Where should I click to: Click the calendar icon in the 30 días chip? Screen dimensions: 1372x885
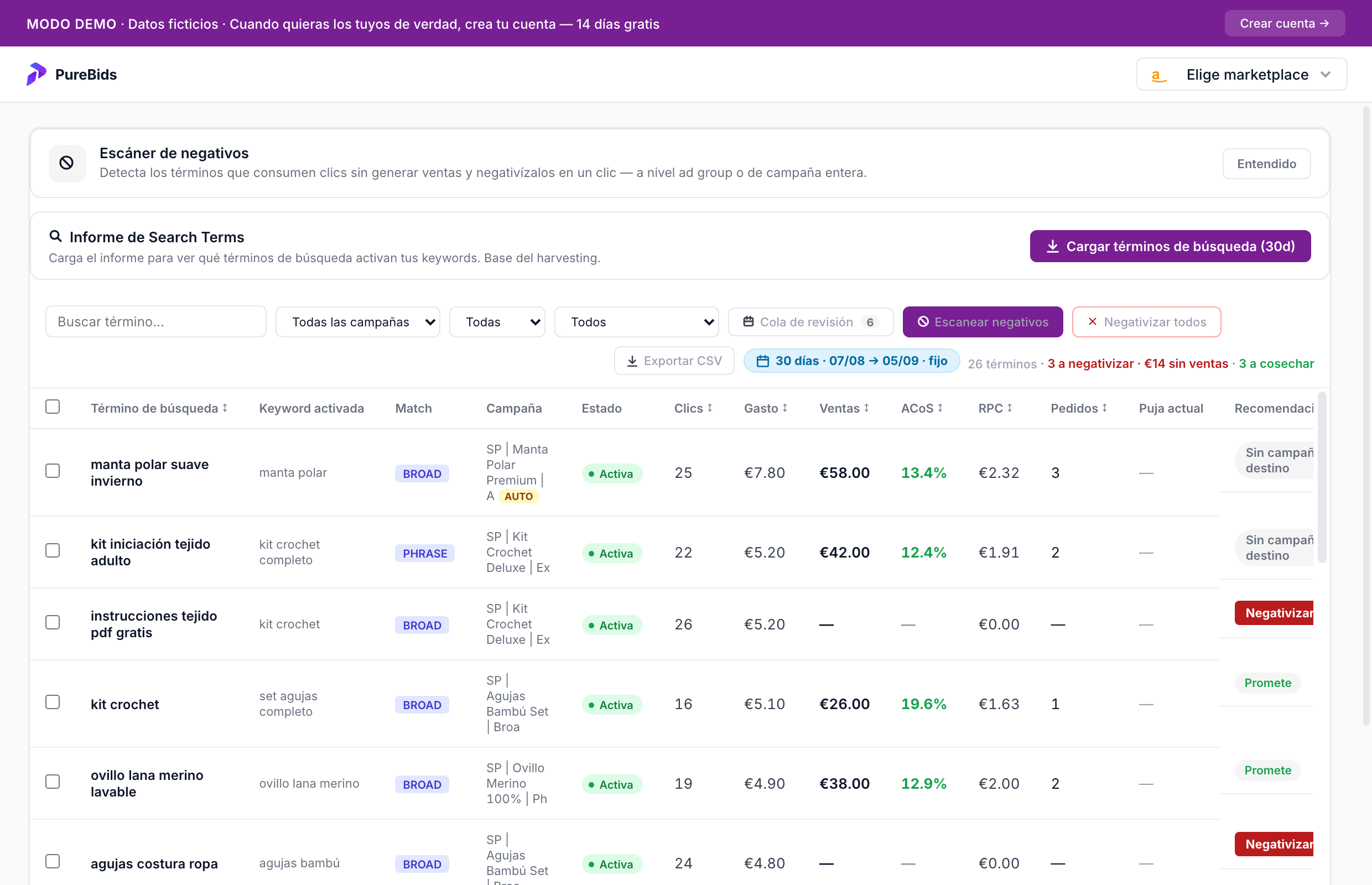point(763,361)
